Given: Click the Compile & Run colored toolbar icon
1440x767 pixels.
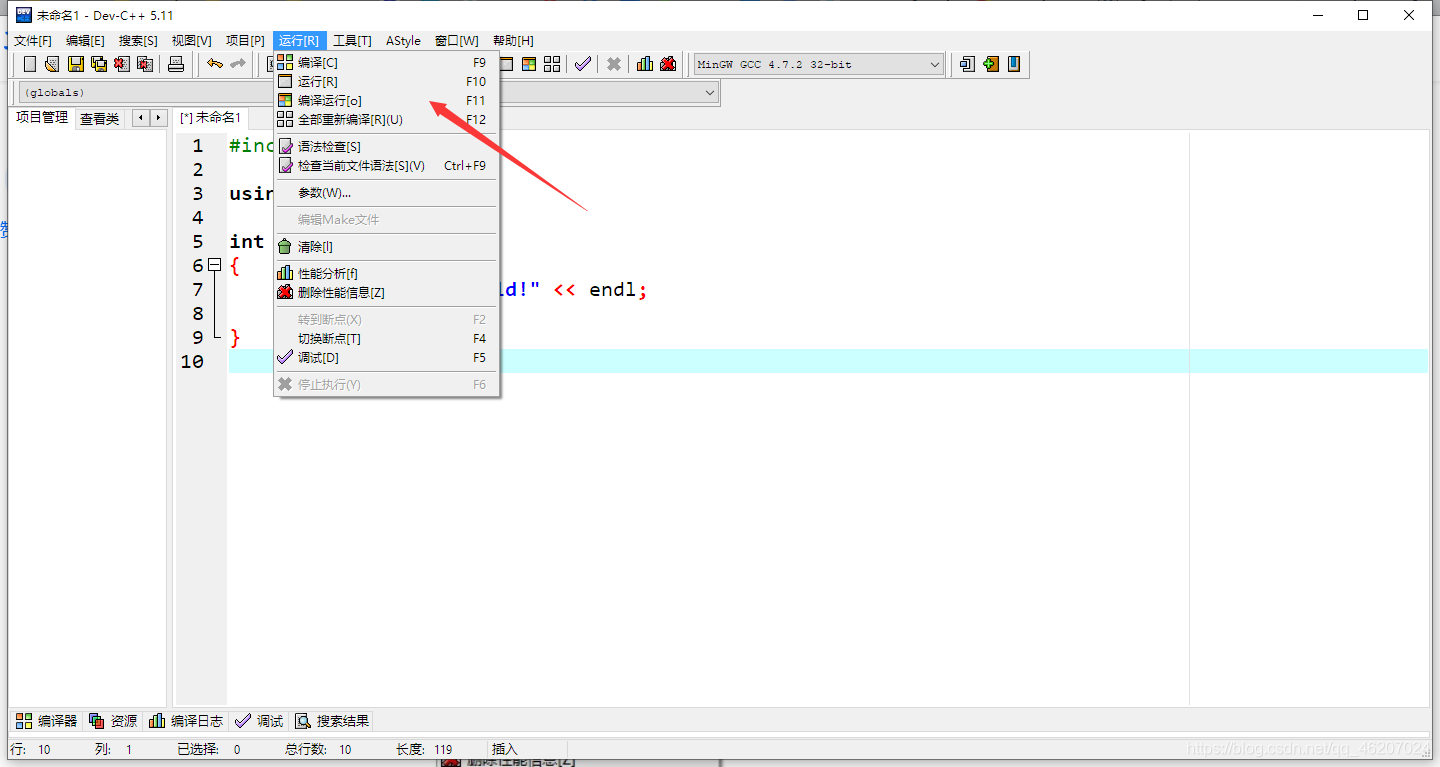Looking at the screenshot, I should 529,64.
